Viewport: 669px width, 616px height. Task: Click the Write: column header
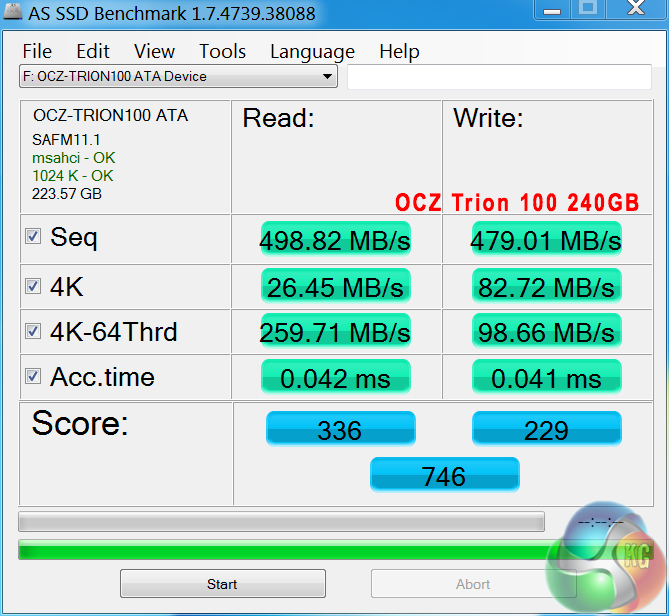click(488, 118)
